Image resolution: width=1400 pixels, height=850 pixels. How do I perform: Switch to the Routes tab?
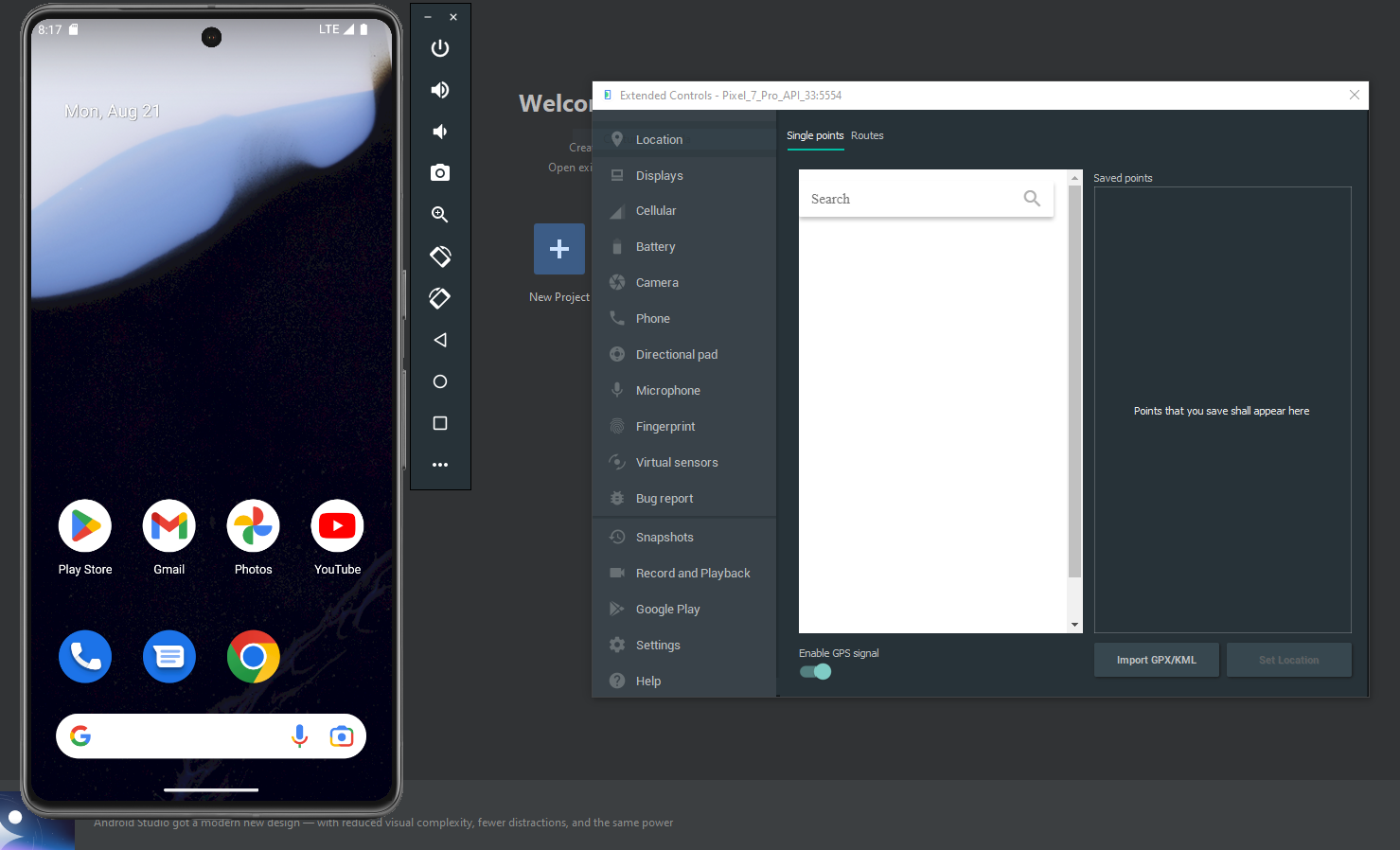pyautogui.click(x=867, y=135)
